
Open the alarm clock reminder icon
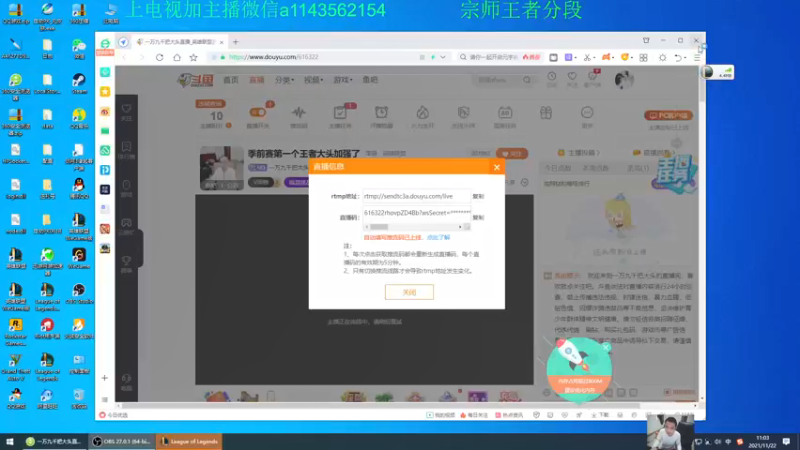pyautogui.click(x=381, y=113)
